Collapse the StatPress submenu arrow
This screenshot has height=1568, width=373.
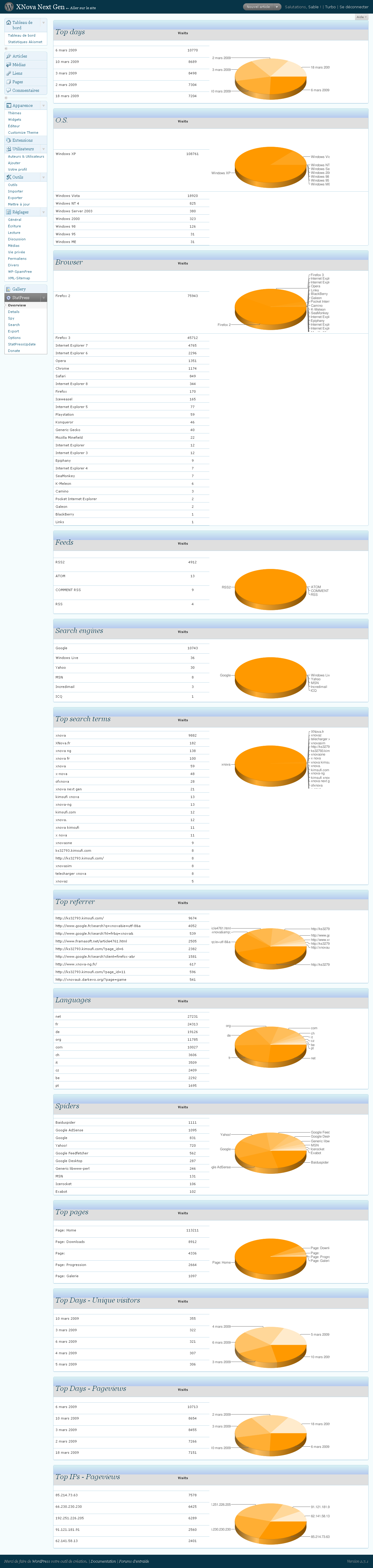pos(43,298)
